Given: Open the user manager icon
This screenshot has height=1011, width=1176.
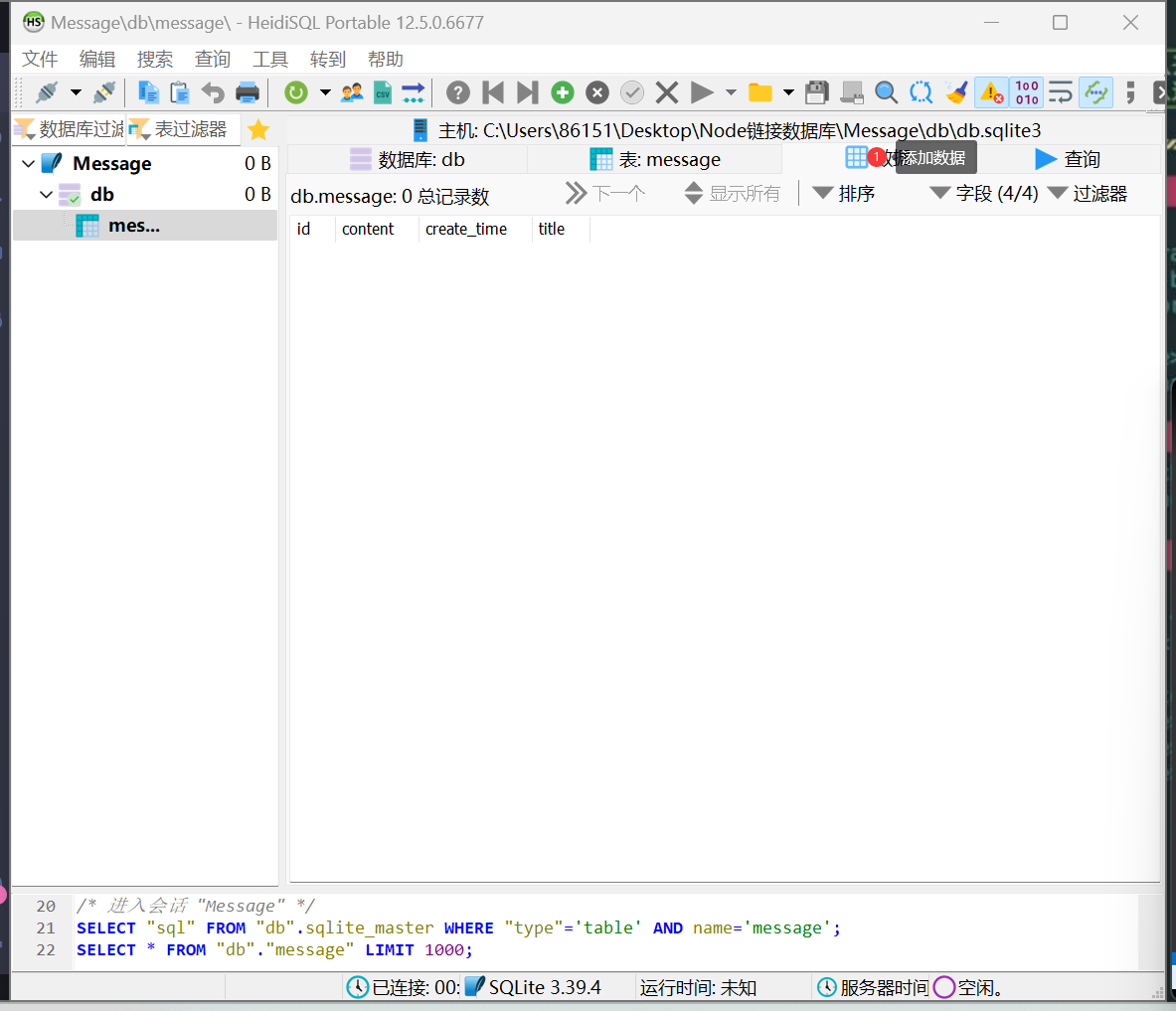Looking at the screenshot, I should pyautogui.click(x=352, y=93).
